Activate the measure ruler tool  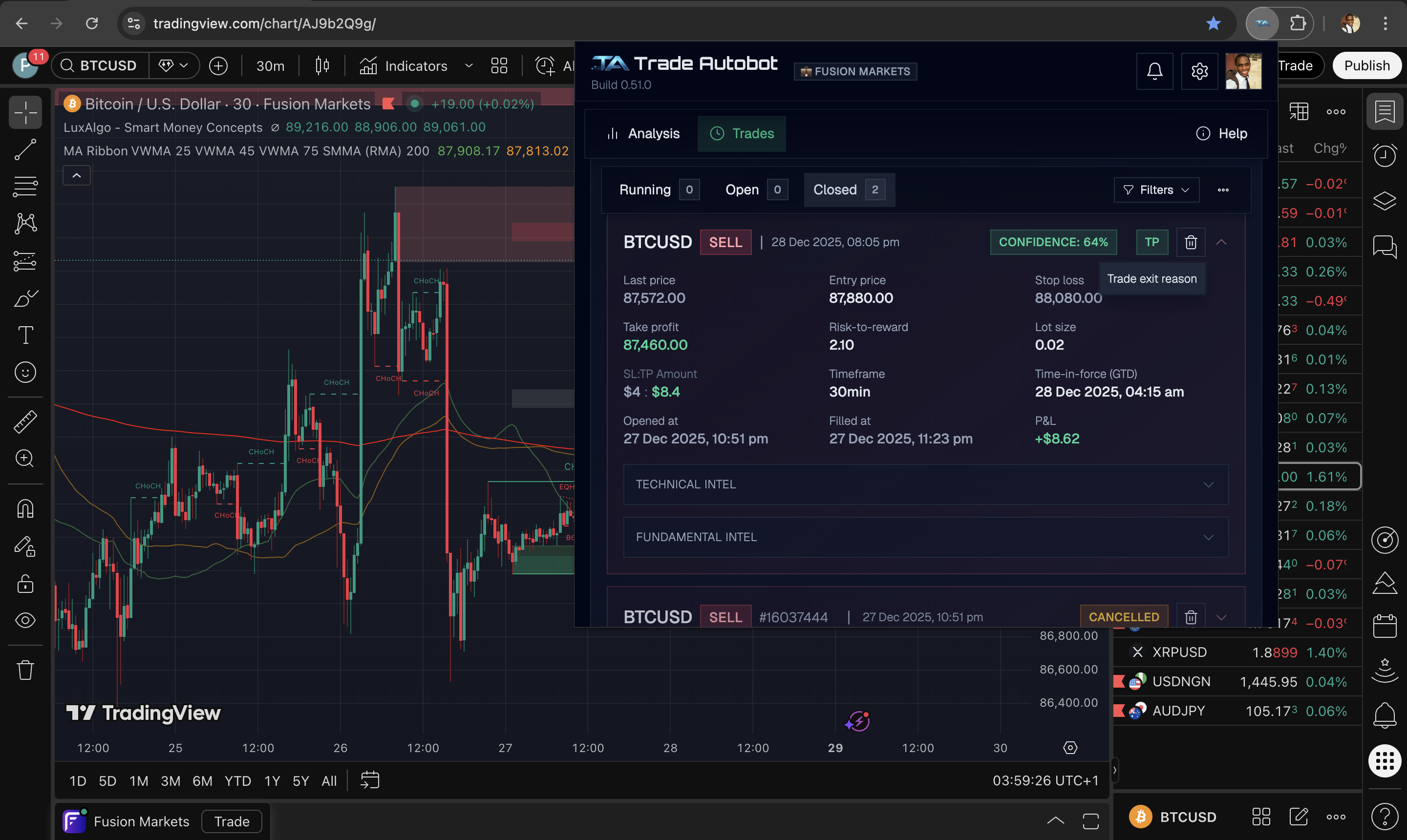[x=25, y=421]
